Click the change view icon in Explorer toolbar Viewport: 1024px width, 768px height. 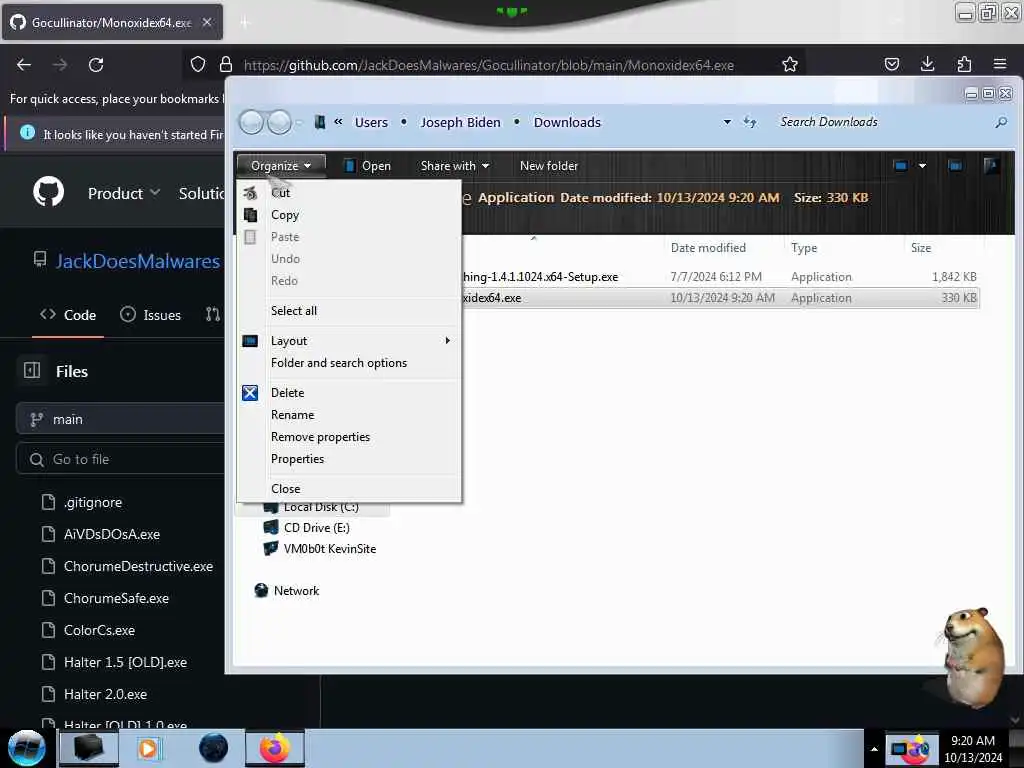pos(901,166)
